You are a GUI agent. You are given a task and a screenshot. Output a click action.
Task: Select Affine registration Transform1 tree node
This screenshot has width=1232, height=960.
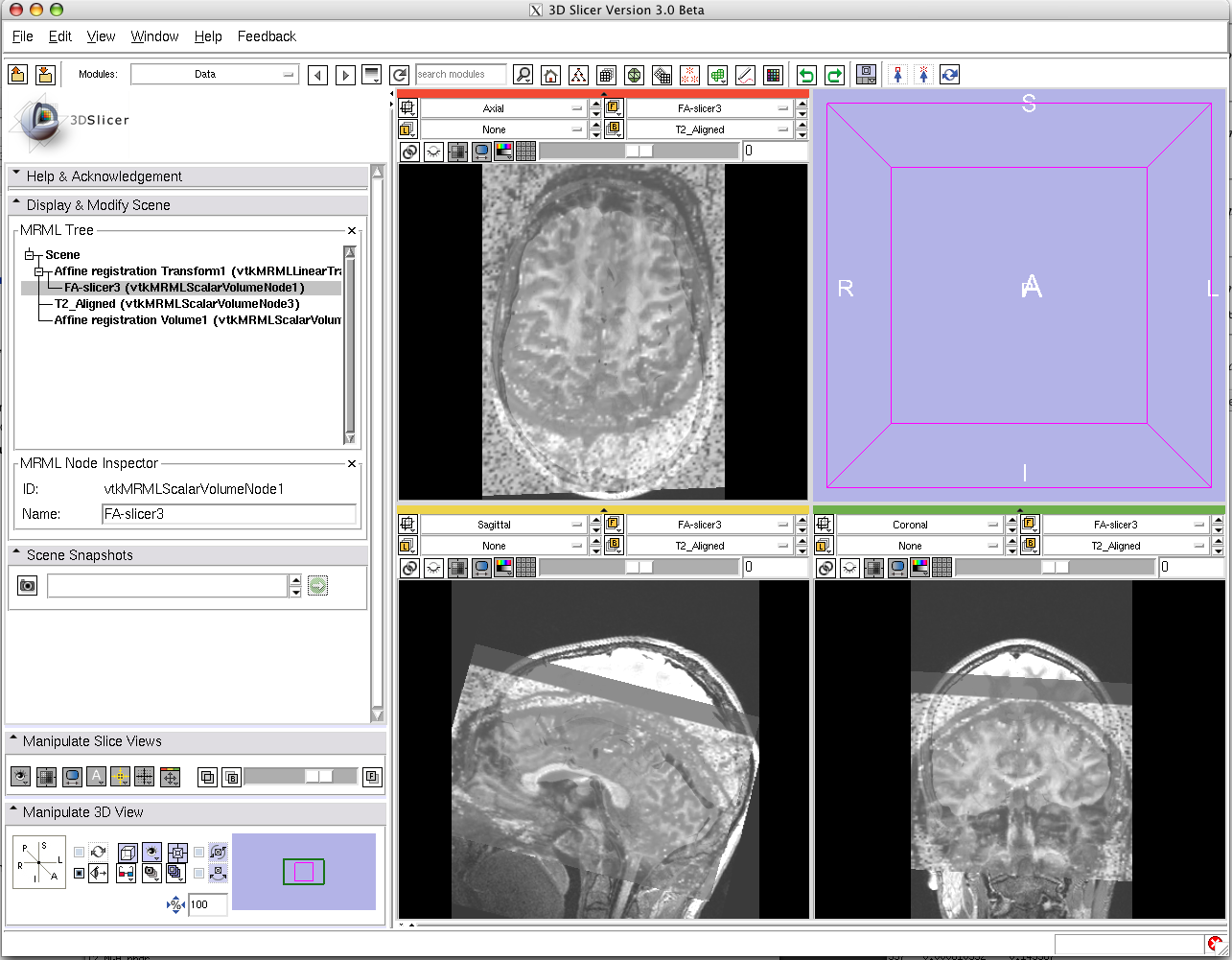click(x=198, y=271)
